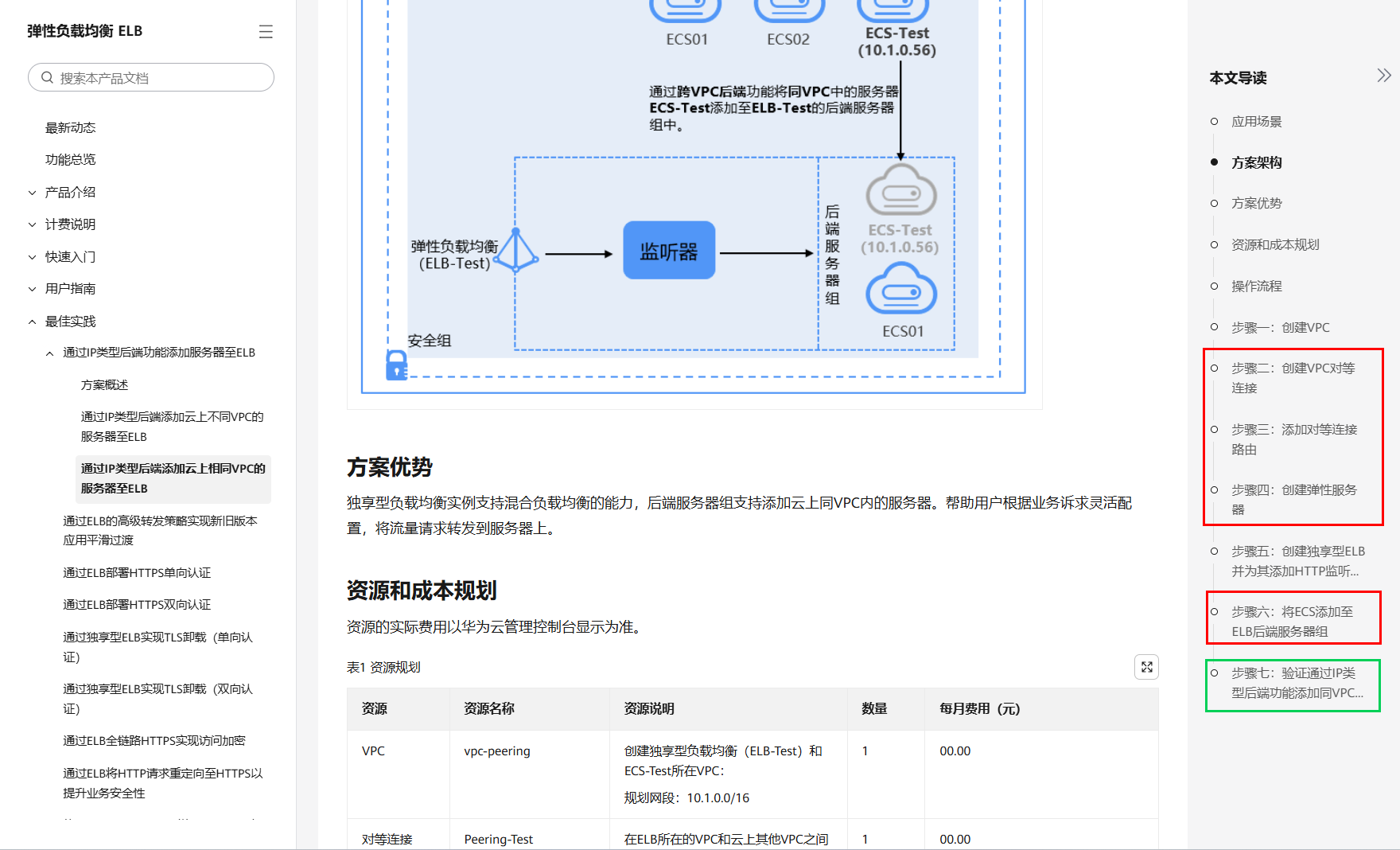Viewport: 1400px width, 850px height.
Task: Jump to 方案架构 in page outline
Action: [1256, 162]
